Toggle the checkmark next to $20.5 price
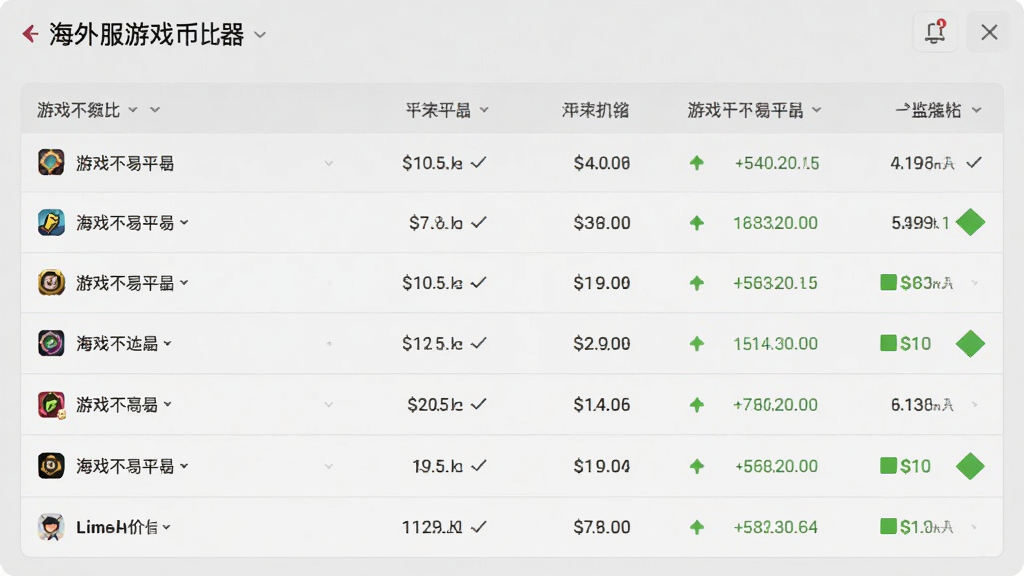 coord(479,404)
